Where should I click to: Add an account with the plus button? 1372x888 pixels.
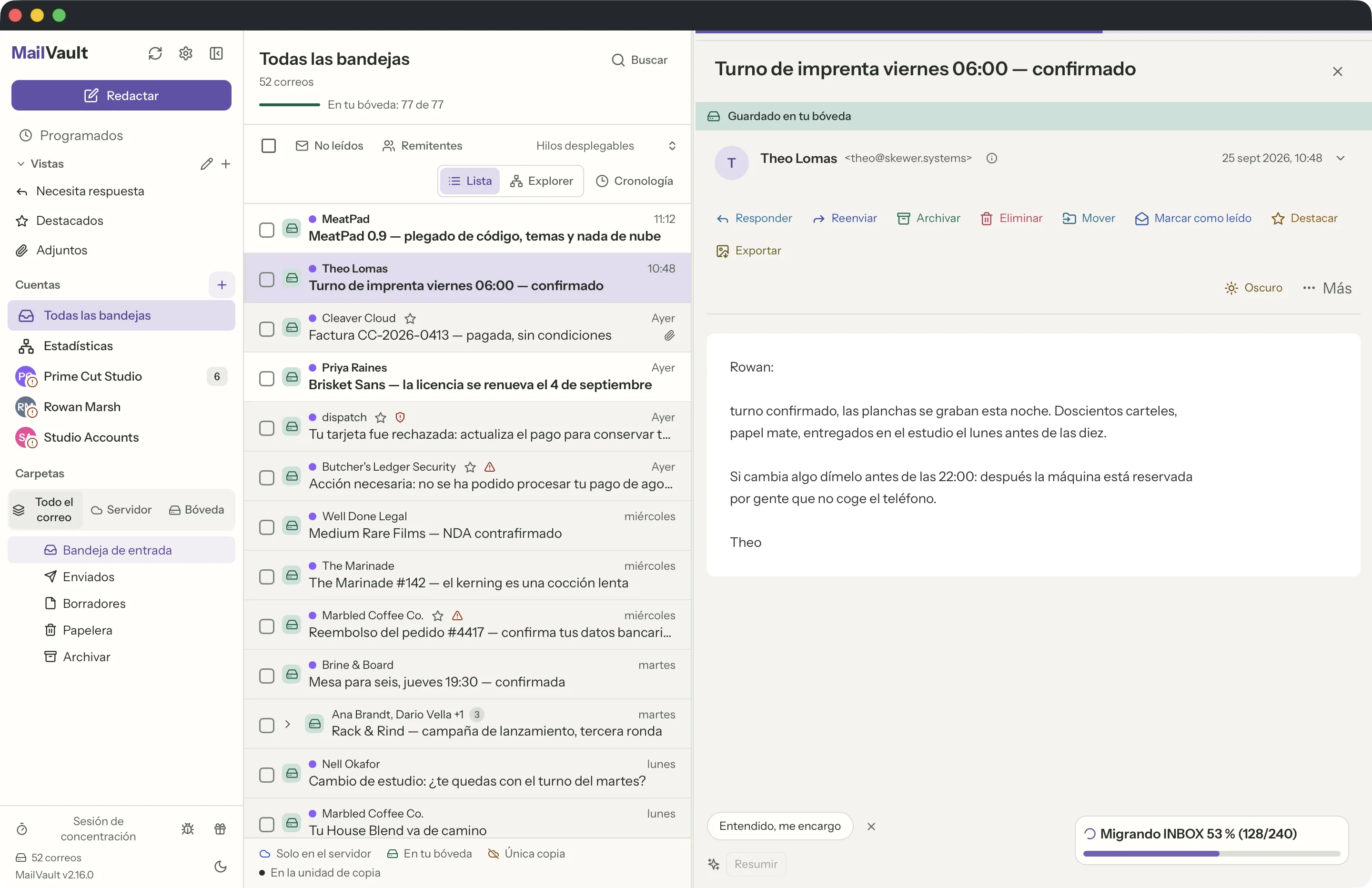click(222, 285)
